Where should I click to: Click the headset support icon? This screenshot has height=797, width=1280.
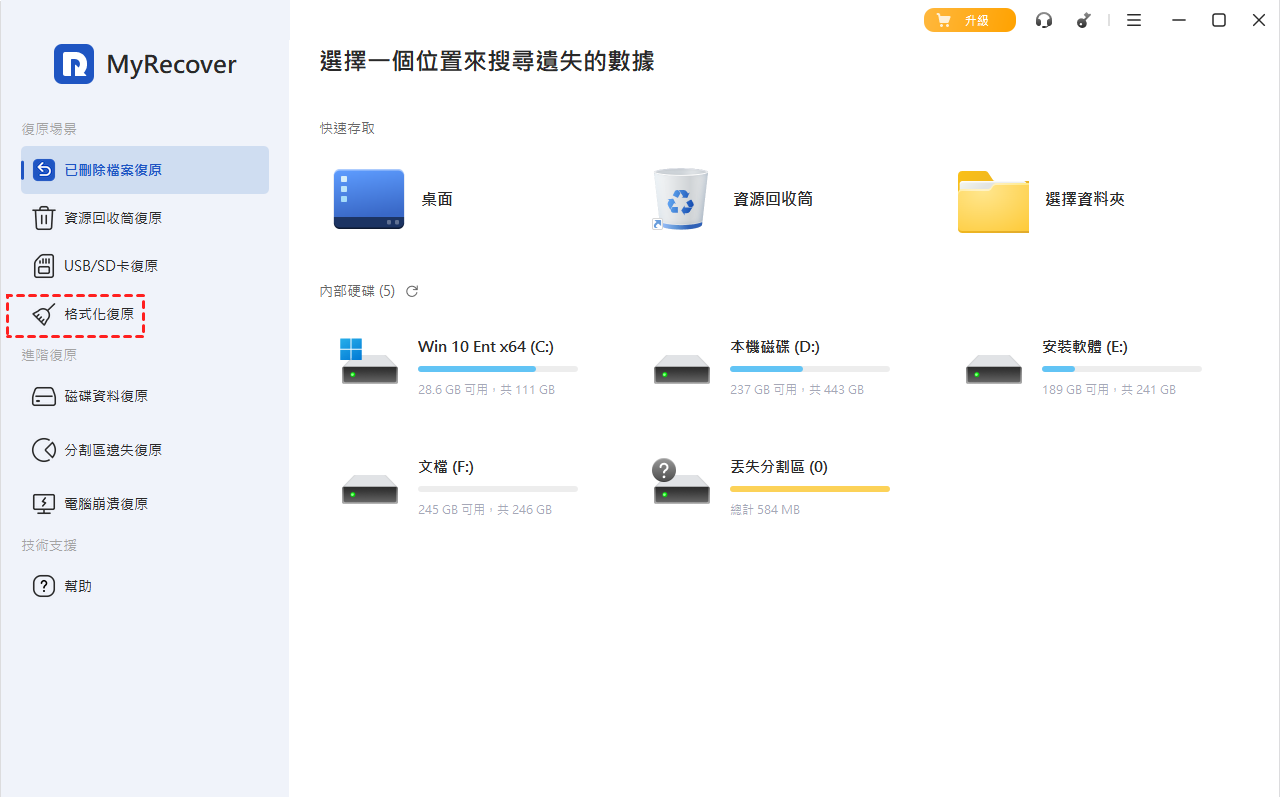click(1044, 20)
